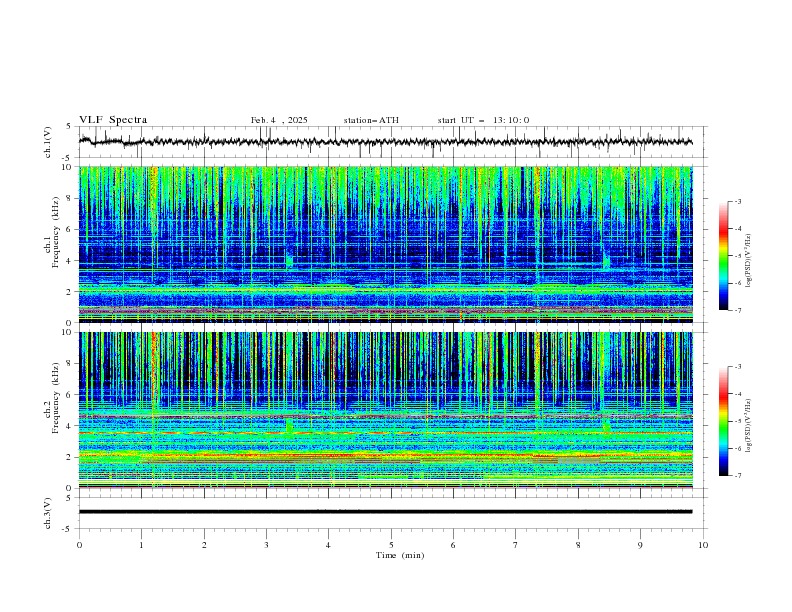Click the ch.2 spectrogram color scale bar
This screenshot has height=612, width=792.
click(723, 421)
